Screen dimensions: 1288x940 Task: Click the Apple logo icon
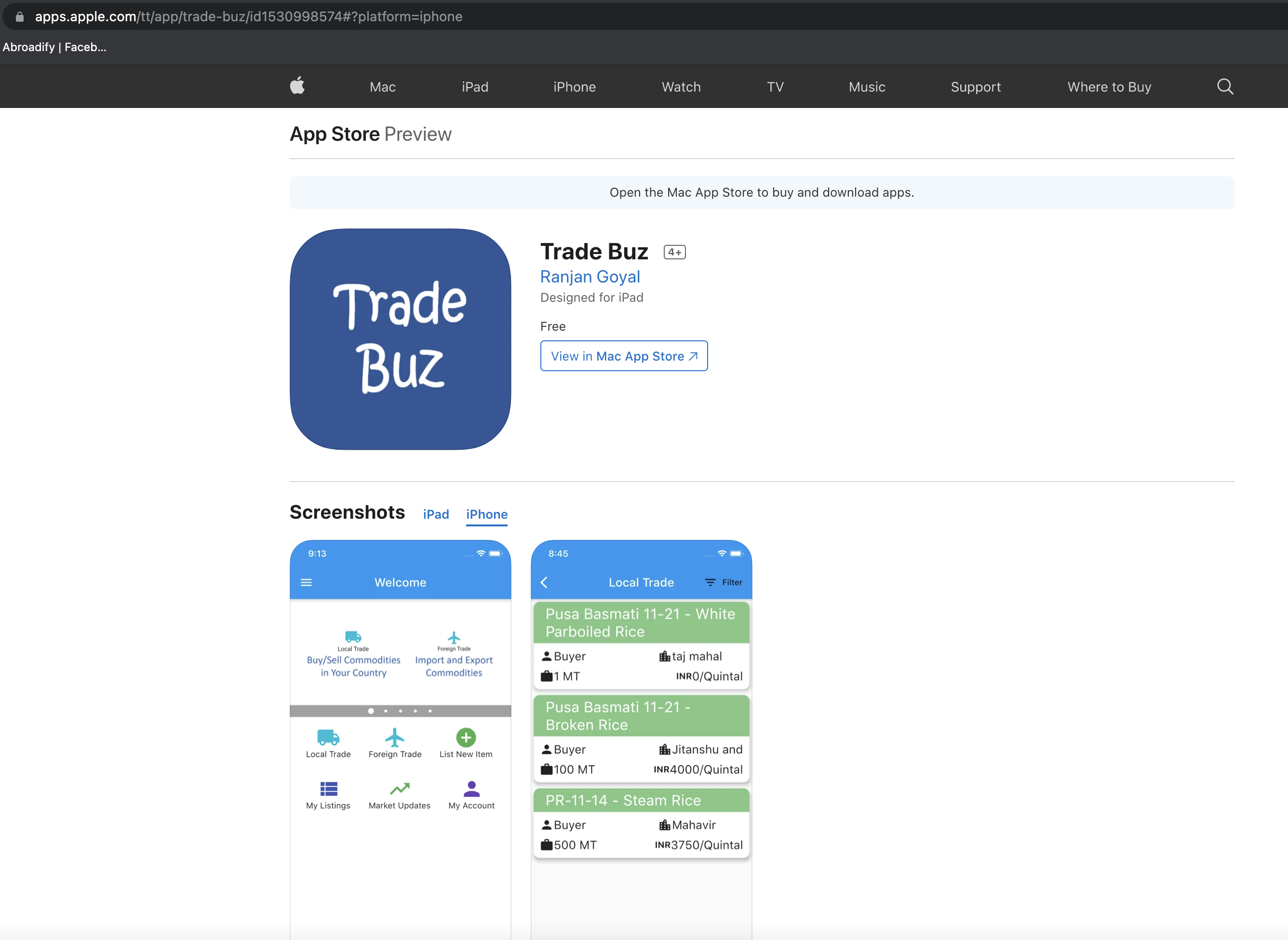click(x=297, y=86)
